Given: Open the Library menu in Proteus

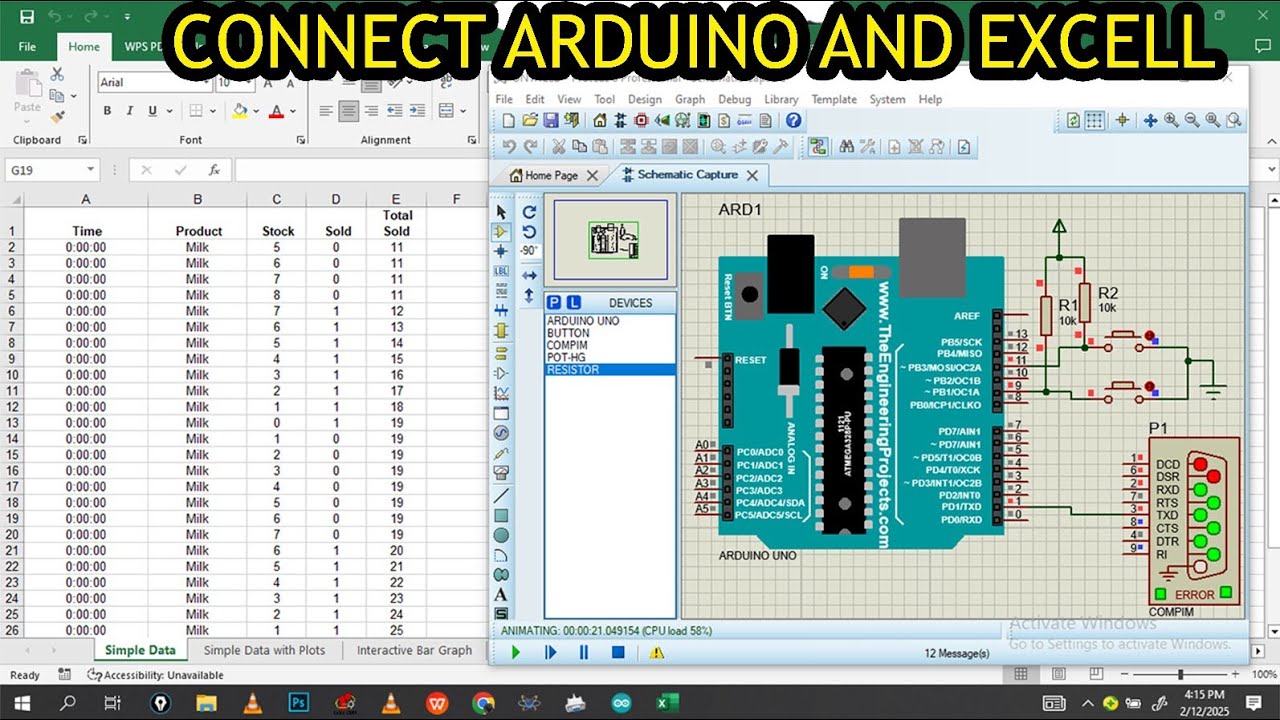Looking at the screenshot, I should [x=781, y=99].
